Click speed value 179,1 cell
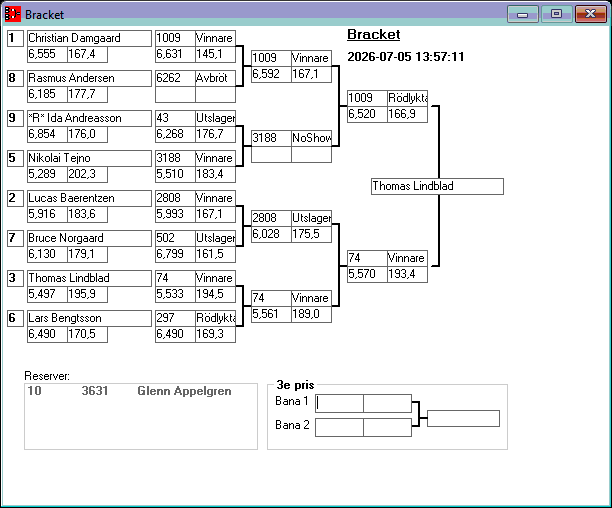 pyautogui.click(x=87, y=254)
